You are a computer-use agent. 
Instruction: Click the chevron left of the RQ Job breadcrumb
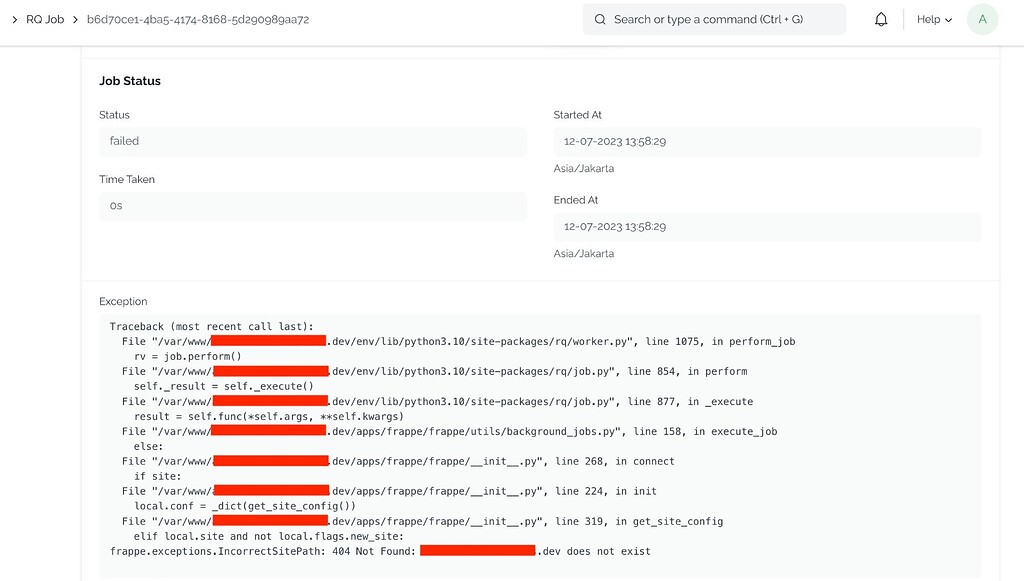pos(14,19)
